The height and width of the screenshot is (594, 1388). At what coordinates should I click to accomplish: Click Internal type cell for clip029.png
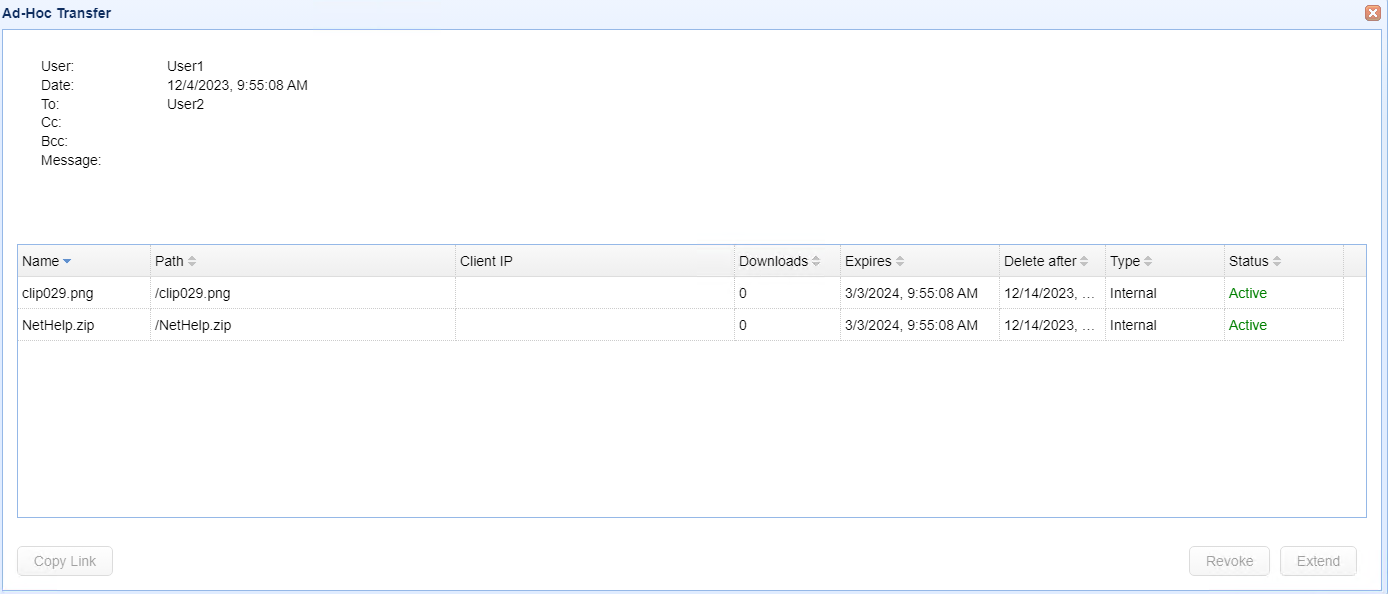click(x=1133, y=293)
